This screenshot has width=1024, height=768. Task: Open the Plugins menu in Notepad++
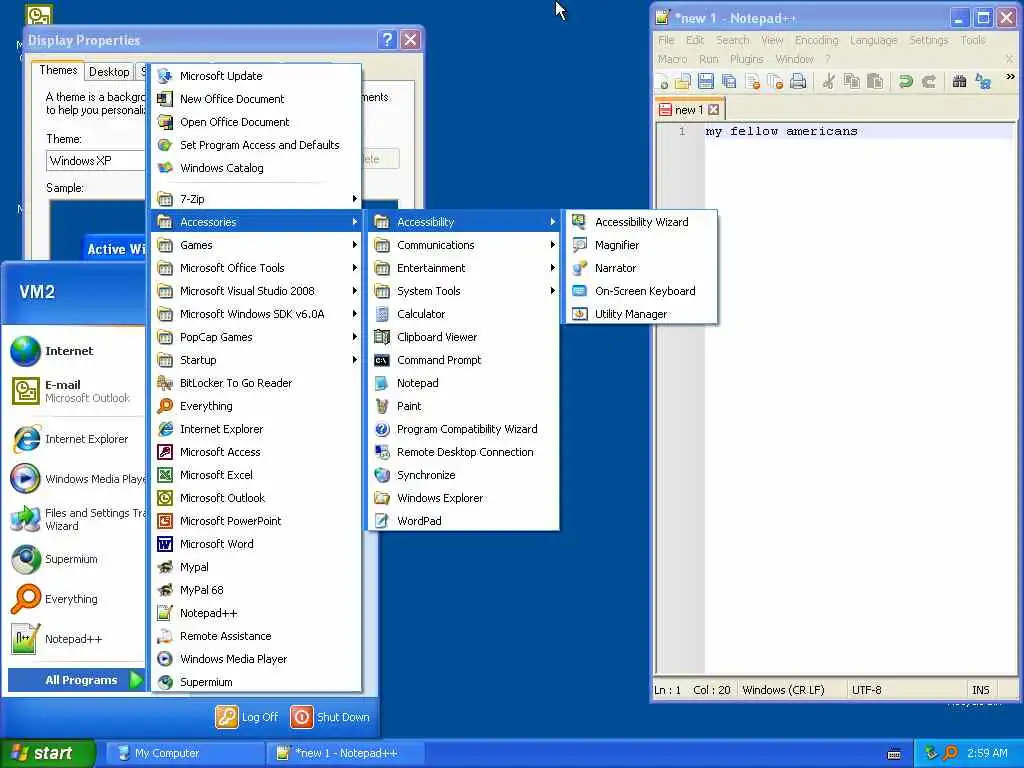click(x=746, y=59)
